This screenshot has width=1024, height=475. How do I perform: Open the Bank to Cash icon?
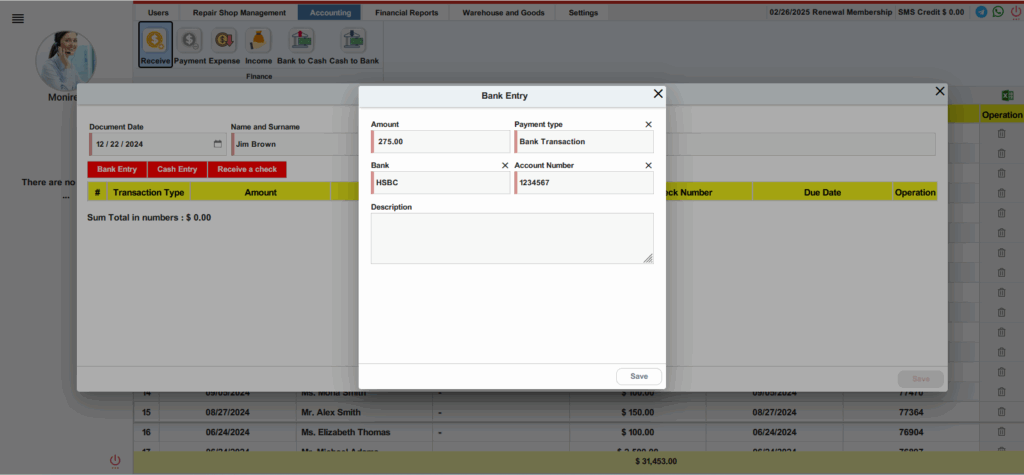click(x=301, y=46)
